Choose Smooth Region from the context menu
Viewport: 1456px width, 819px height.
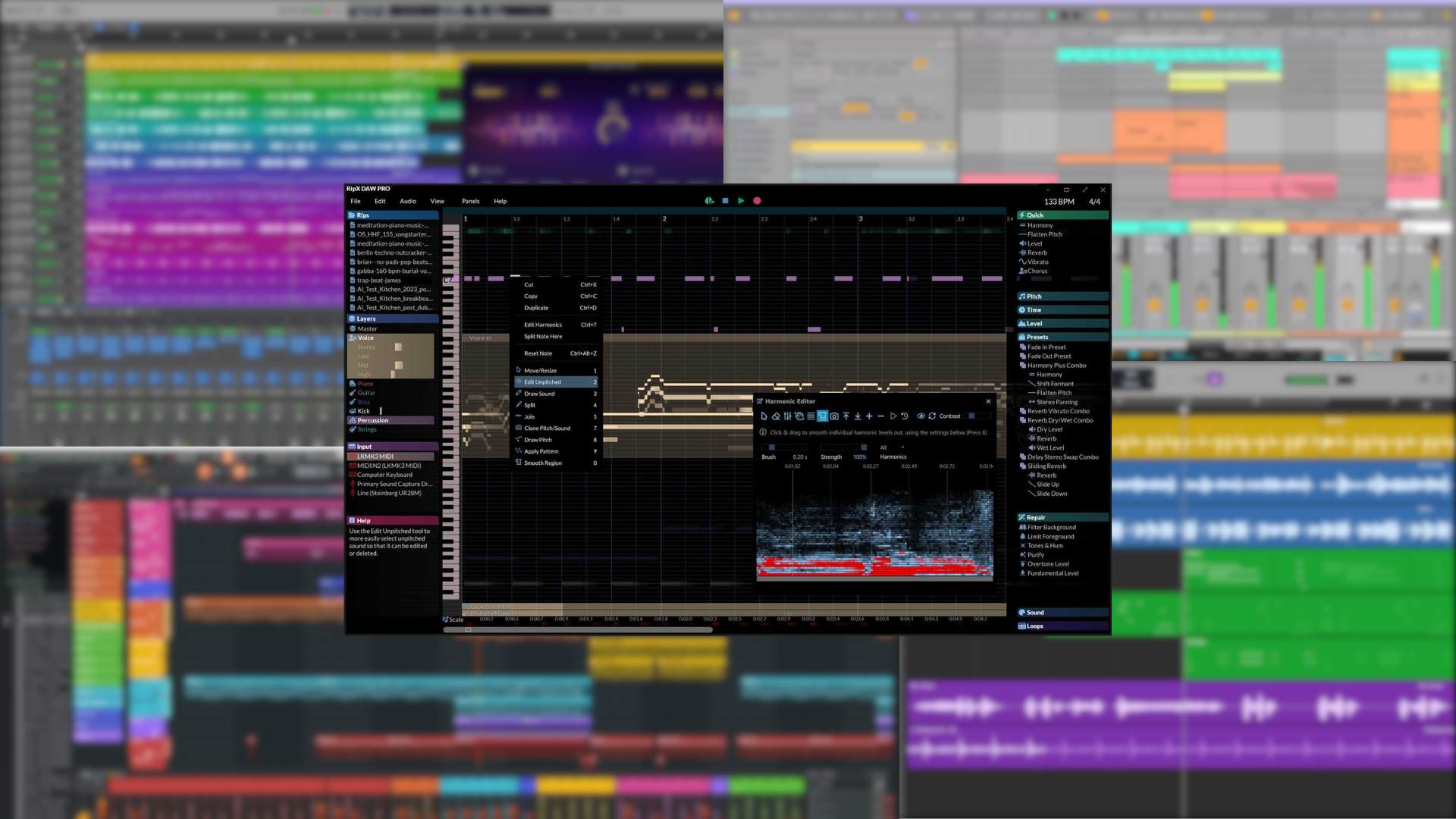point(557,463)
